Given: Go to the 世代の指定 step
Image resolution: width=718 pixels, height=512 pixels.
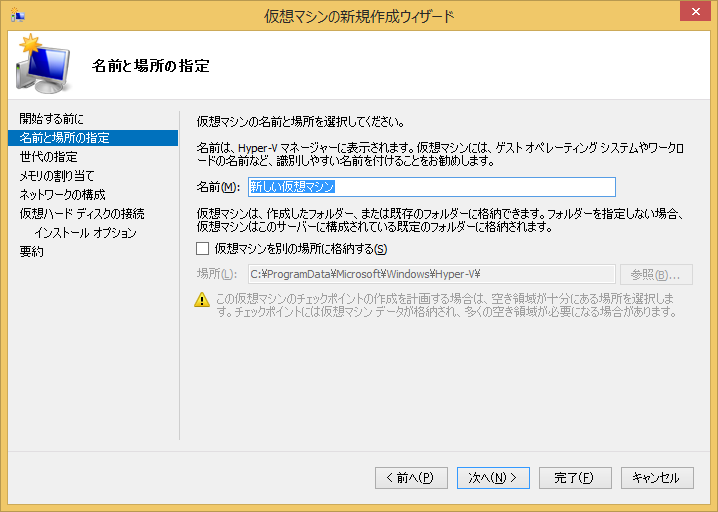Looking at the screenshot, I should point(48,156).
